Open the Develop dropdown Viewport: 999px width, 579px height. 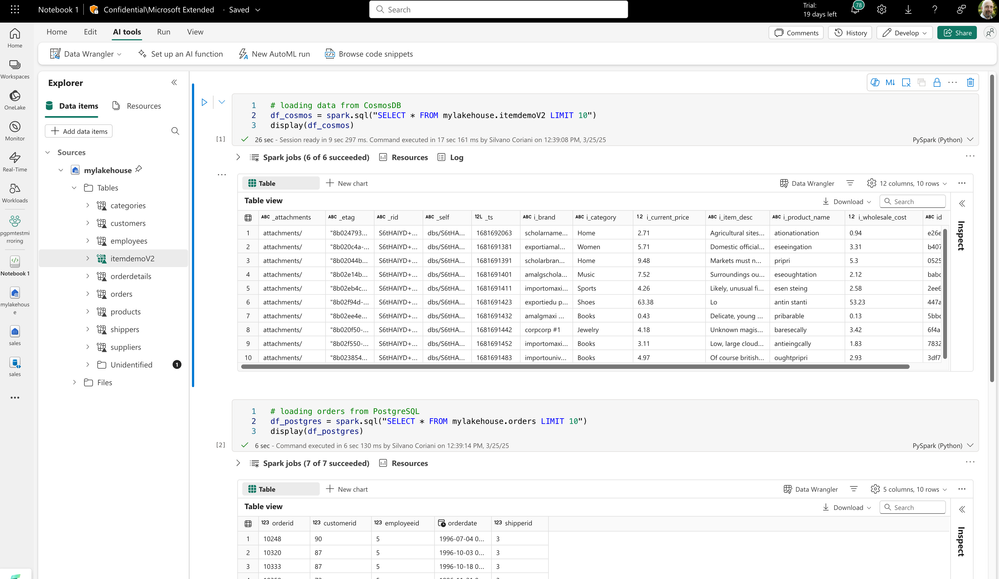click(x=905, y=32)
